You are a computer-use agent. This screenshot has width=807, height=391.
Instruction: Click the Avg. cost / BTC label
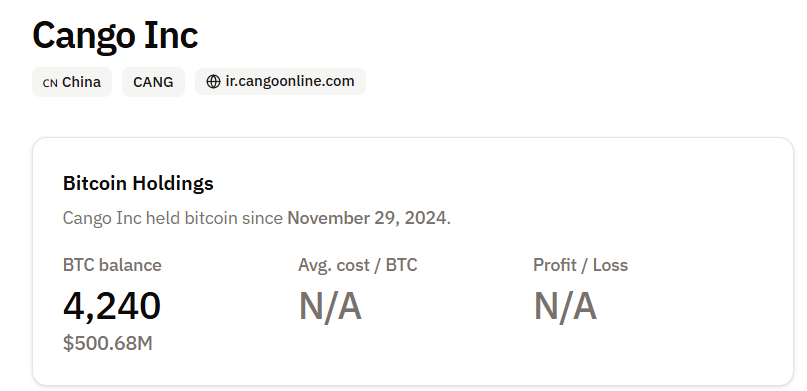(x=358, y=265)
